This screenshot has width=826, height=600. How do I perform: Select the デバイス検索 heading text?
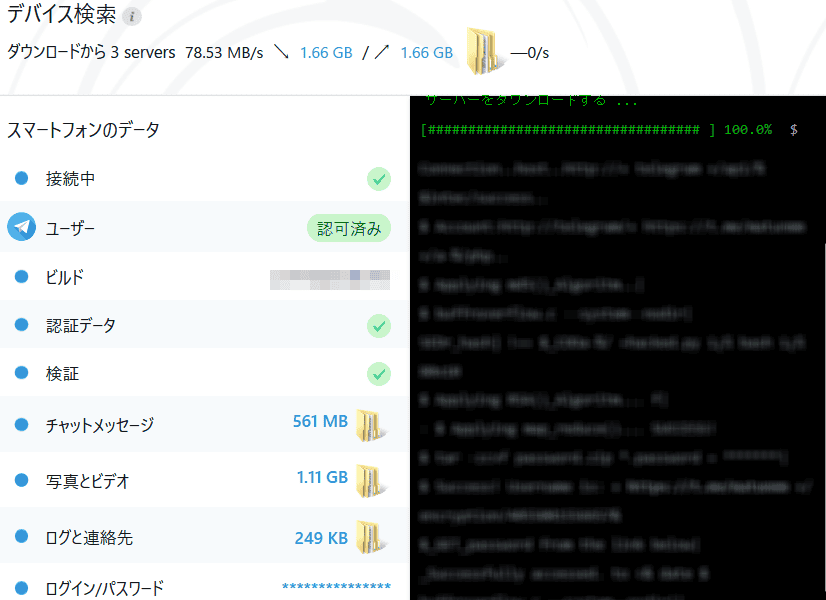[x=61, y=14]
